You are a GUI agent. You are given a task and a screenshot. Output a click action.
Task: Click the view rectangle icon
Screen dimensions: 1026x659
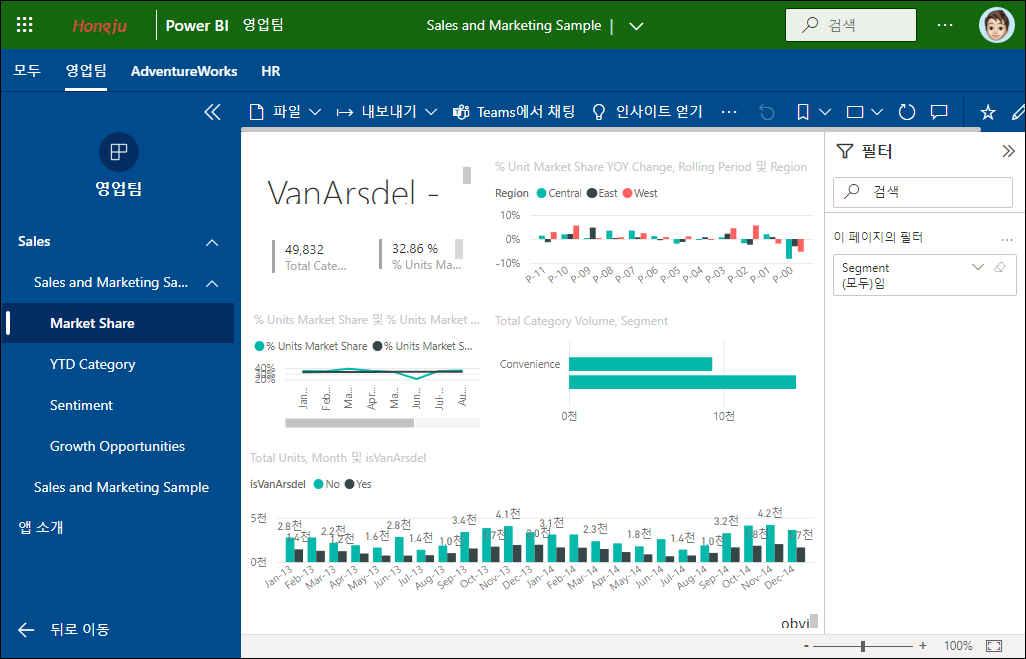pos(855,112)
